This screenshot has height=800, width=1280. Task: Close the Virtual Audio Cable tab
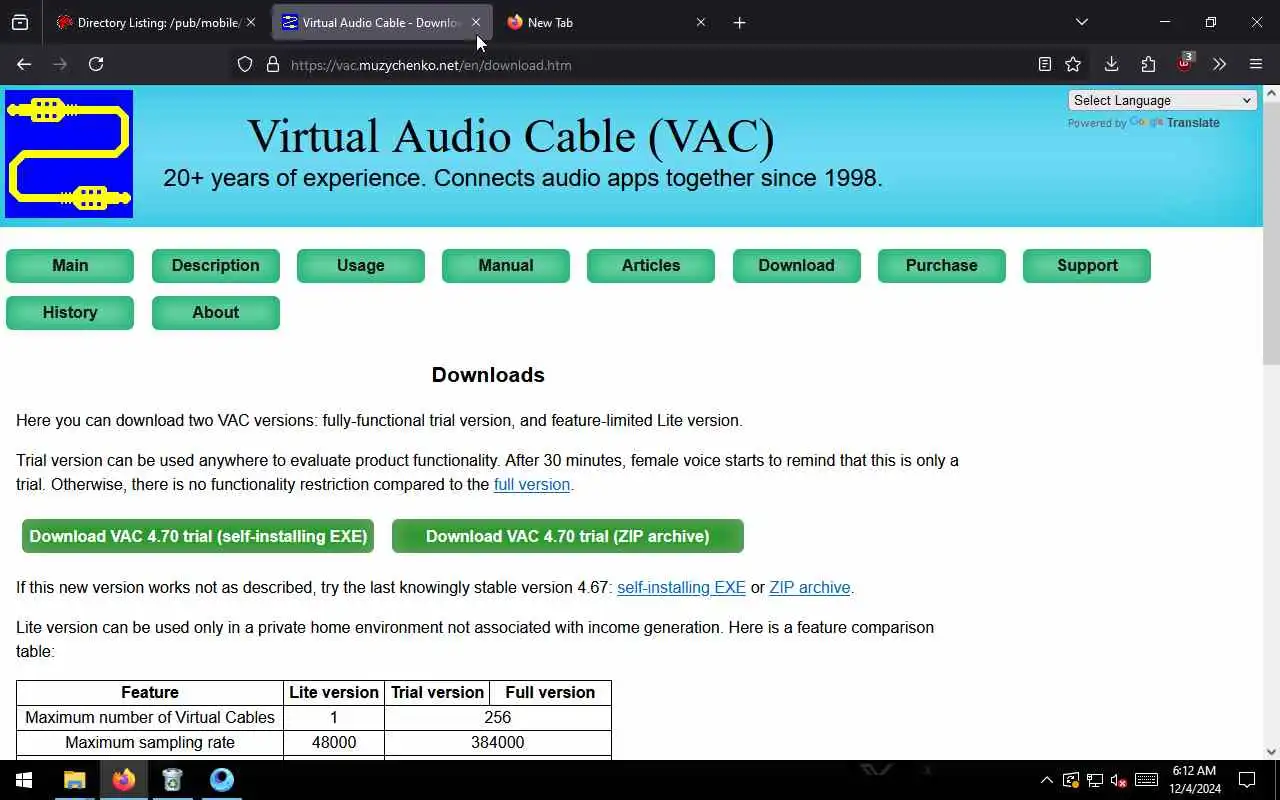[476, 22]
